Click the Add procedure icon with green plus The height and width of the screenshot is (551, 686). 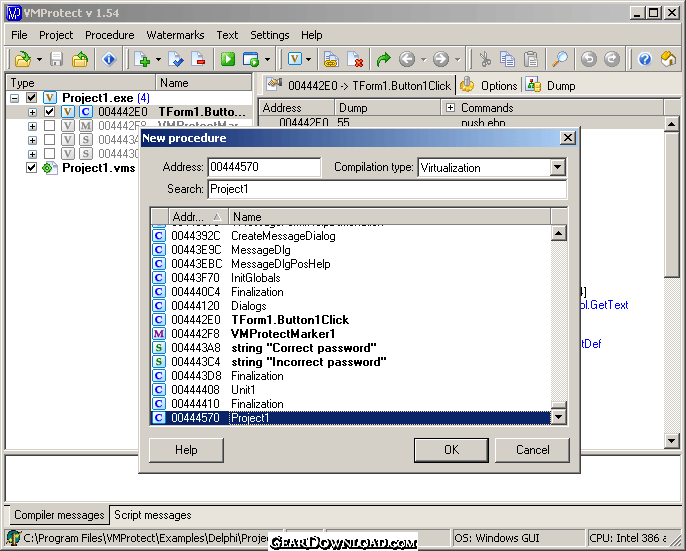click(x=143, y=59)
